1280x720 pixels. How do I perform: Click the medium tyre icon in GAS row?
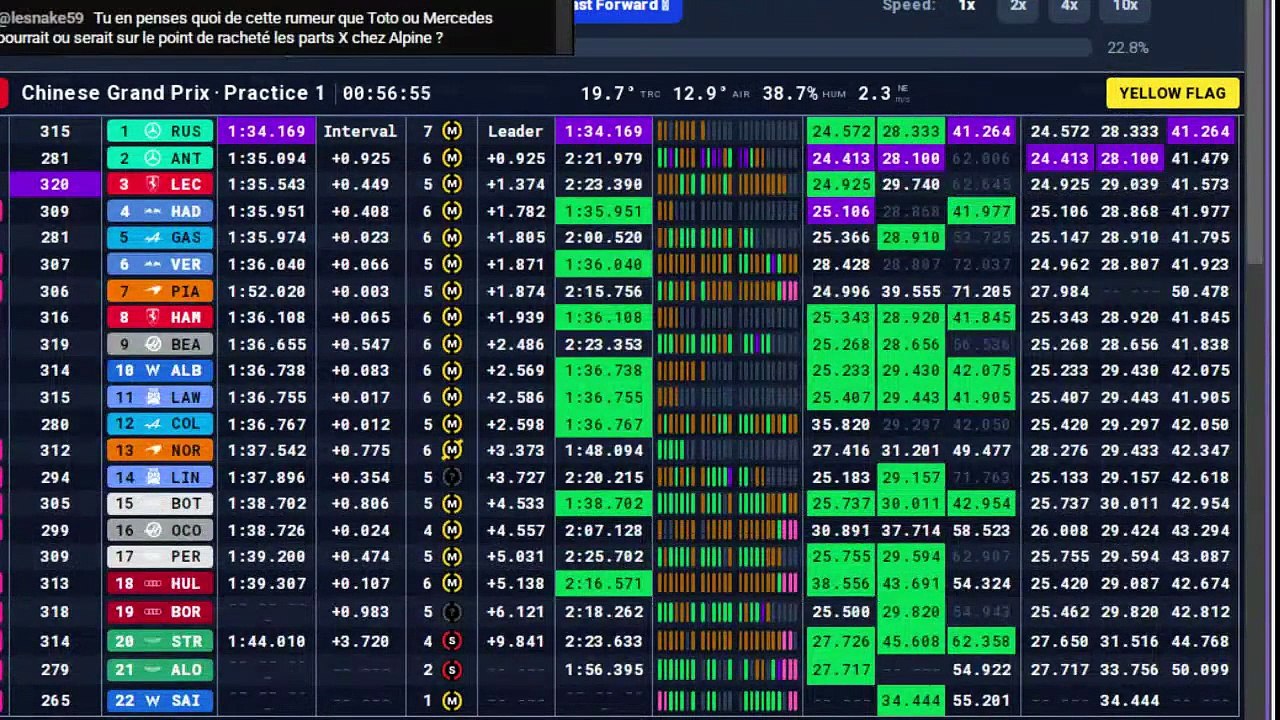tap(452, 238)
